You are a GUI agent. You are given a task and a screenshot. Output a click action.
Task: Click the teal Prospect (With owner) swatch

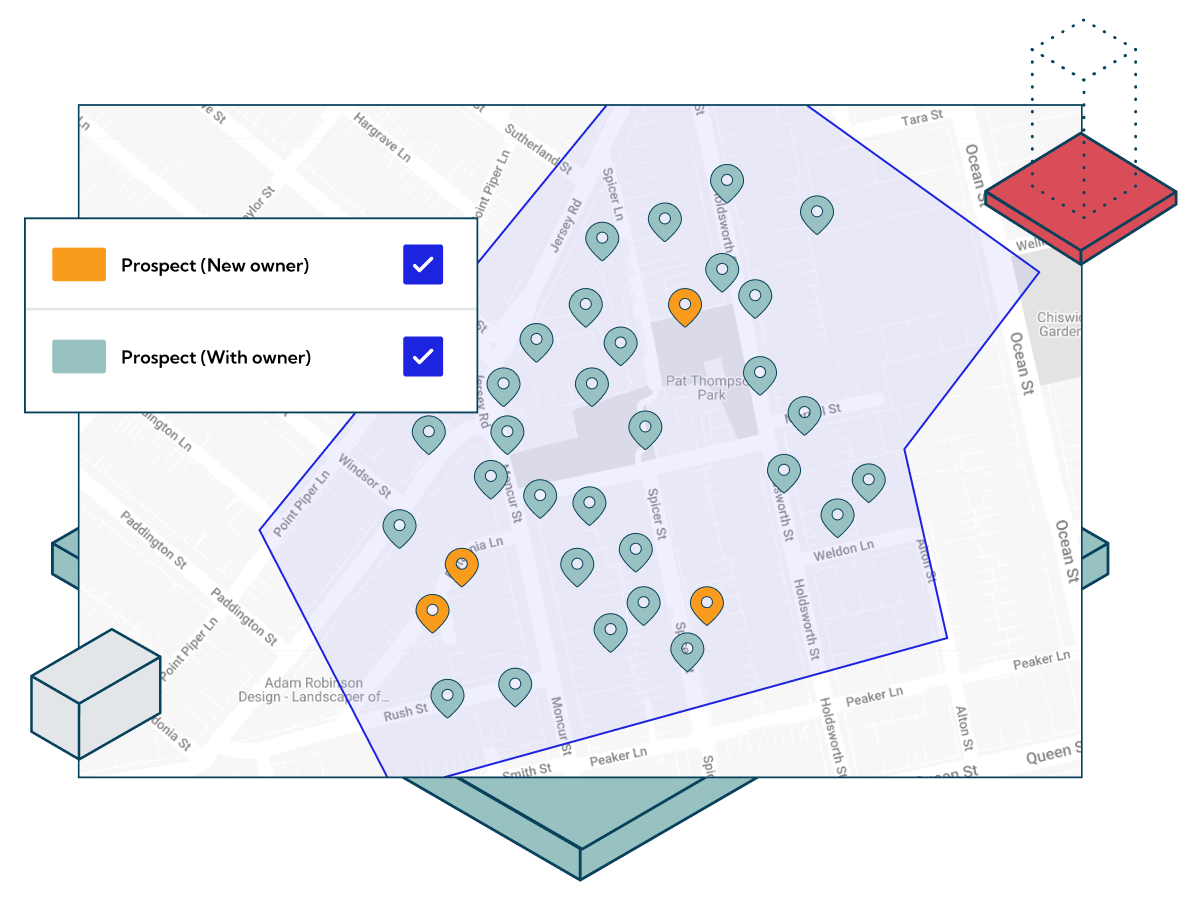pos(78,356)
